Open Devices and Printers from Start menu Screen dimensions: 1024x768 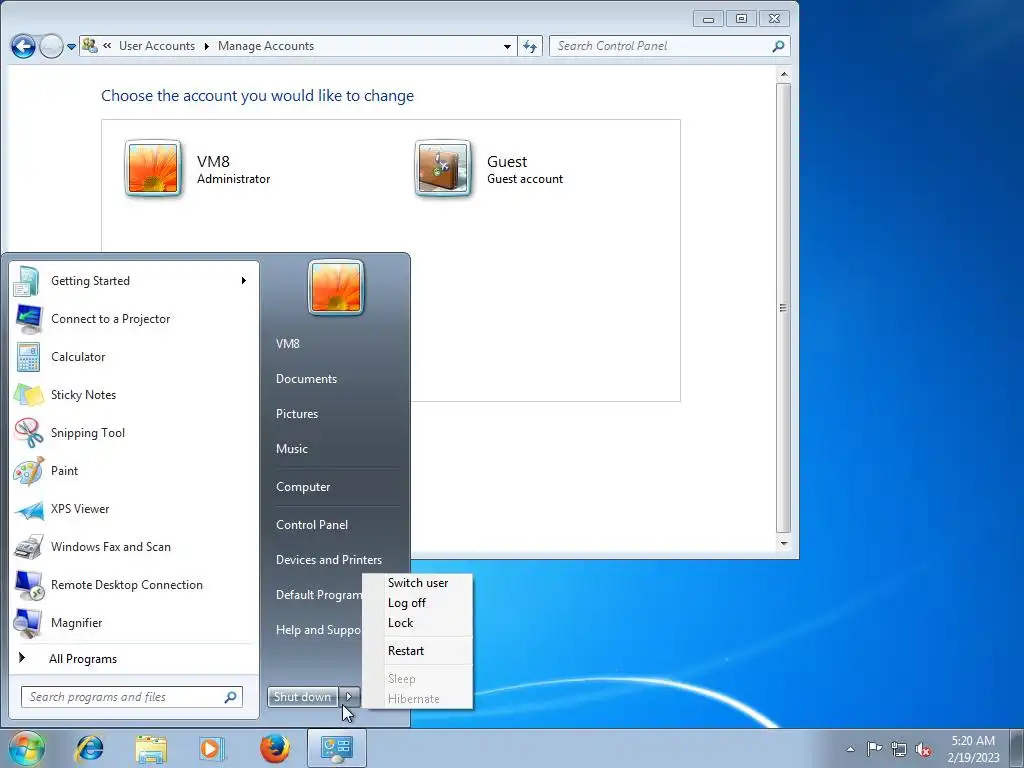click(328, 560)
